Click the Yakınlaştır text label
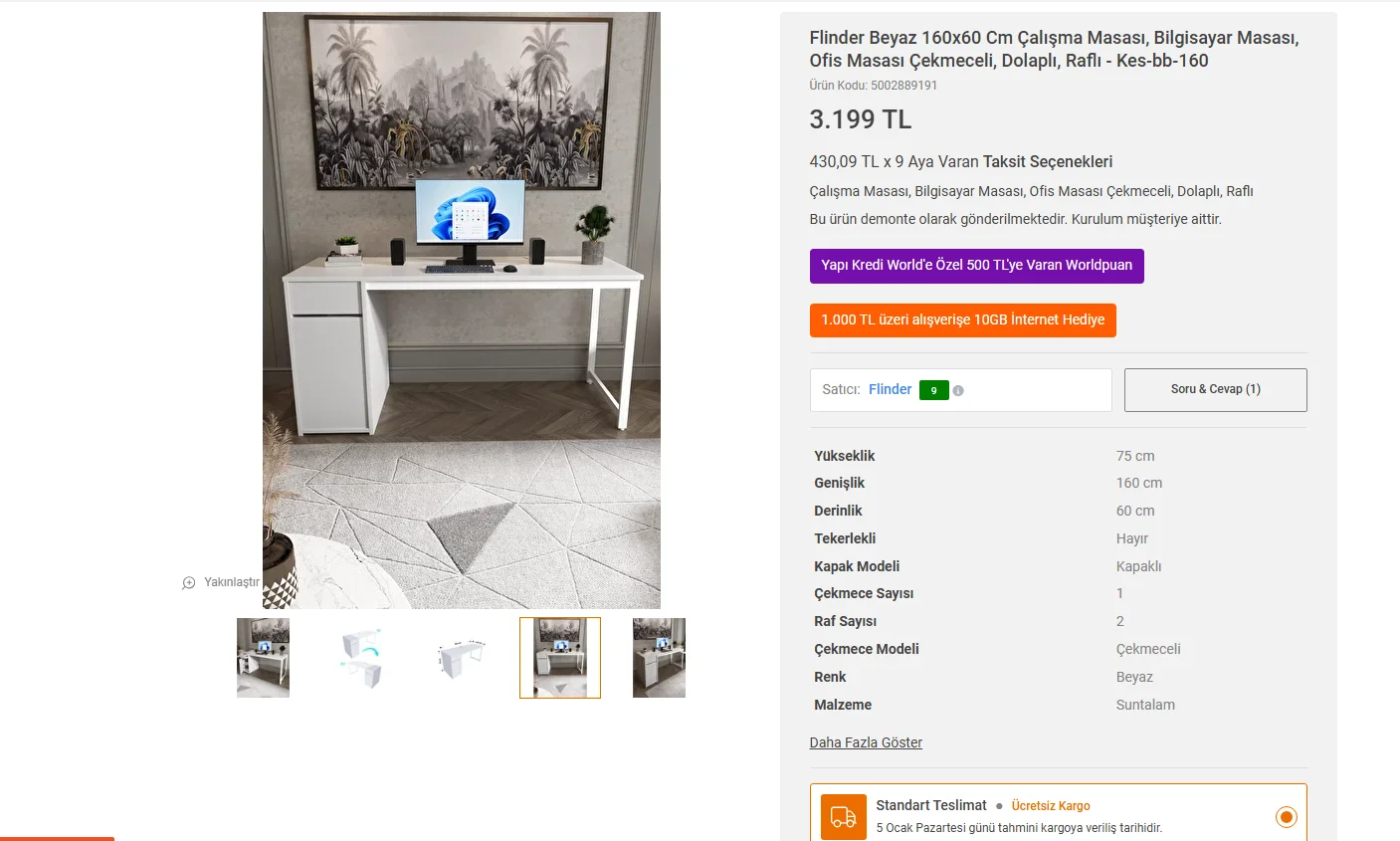The width and height of the screenshot is (1400, 841). pos(232,582)
